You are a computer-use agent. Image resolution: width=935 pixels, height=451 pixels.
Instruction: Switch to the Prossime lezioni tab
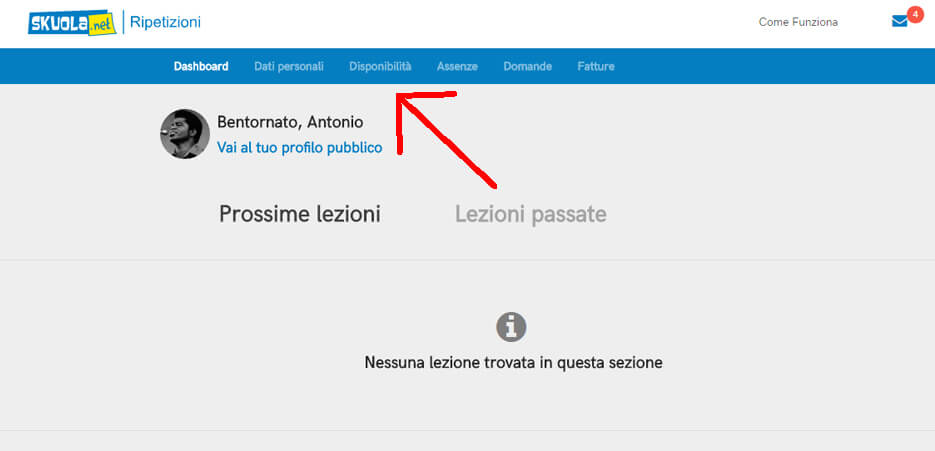click(x=300, y=214)
